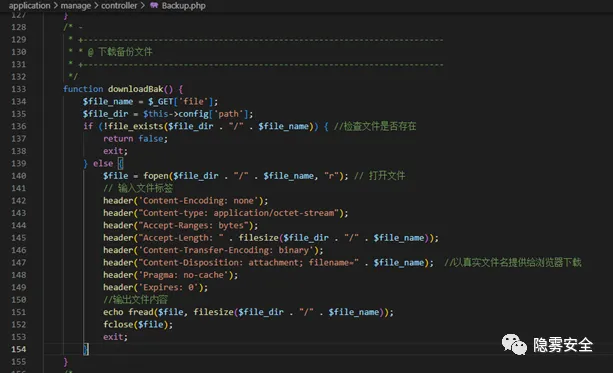
Task: Click the 隐雾安全 watermark text
Action: (563, 345)
